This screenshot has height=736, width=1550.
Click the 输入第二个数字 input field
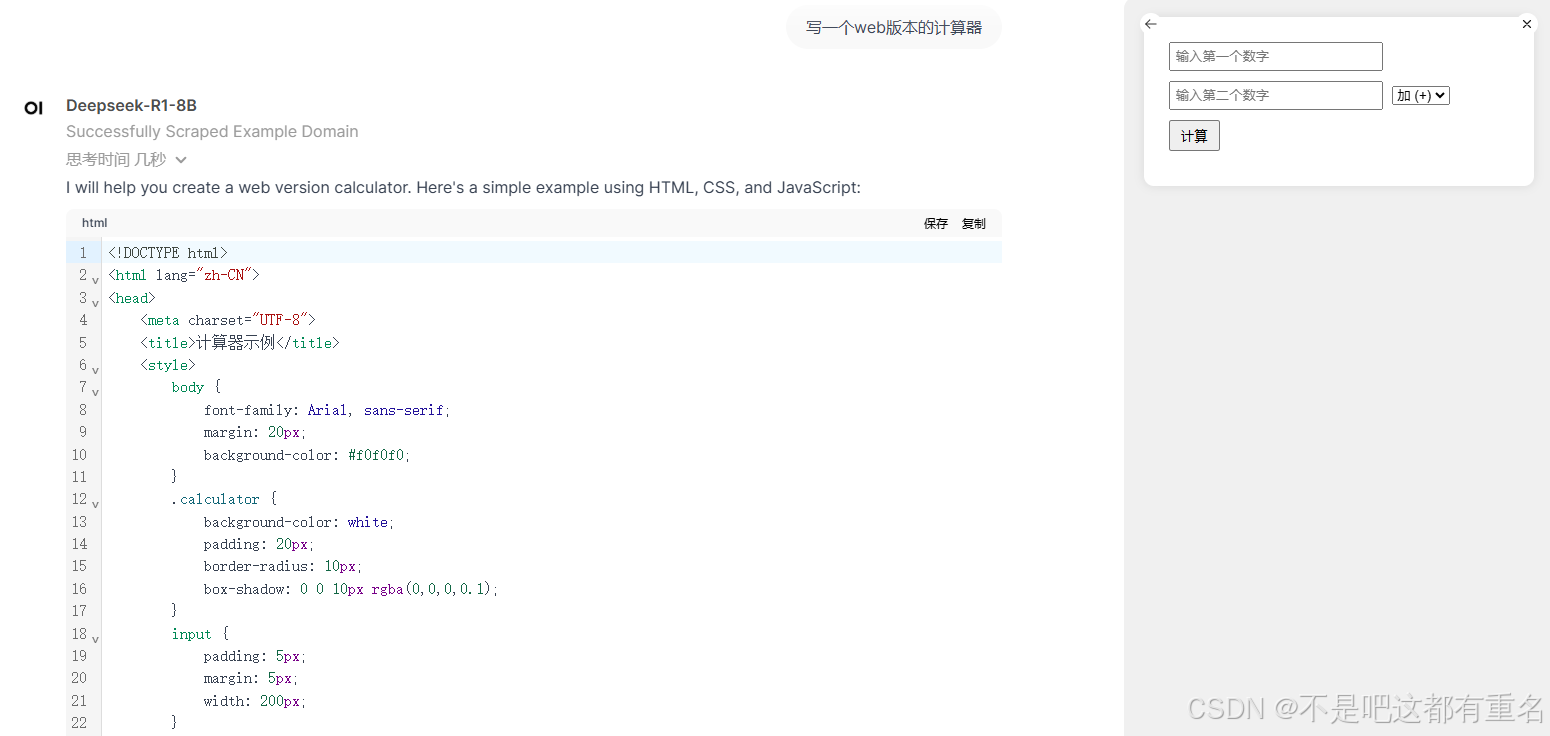pyautogui.click(x=1276, y=95)
